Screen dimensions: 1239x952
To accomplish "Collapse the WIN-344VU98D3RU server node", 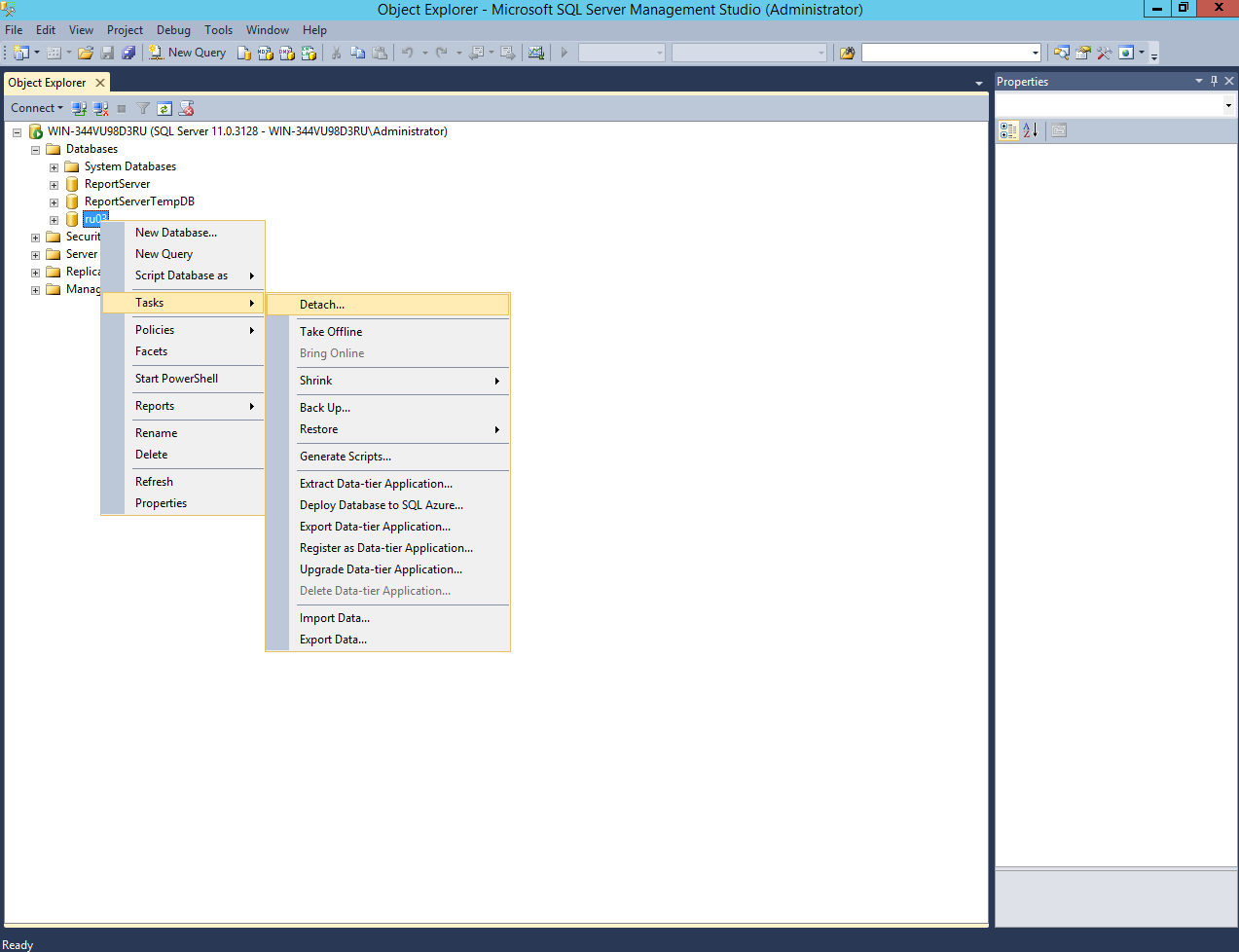I will point(17,132).
